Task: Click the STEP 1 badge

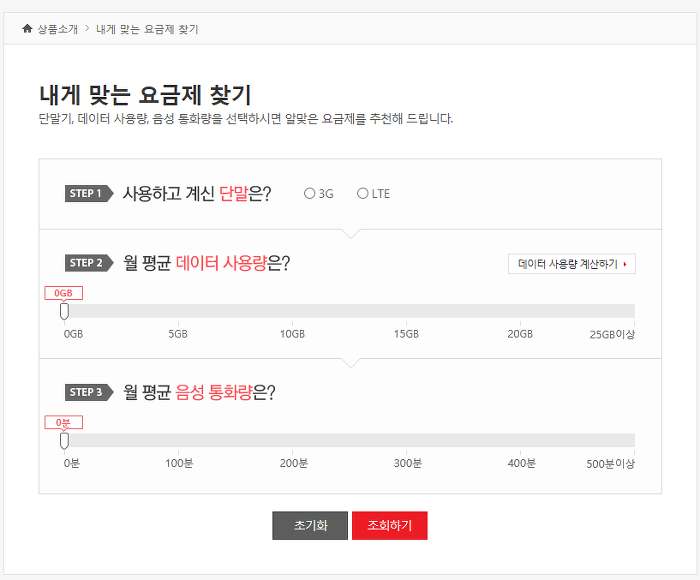Action: pos(89,193)
